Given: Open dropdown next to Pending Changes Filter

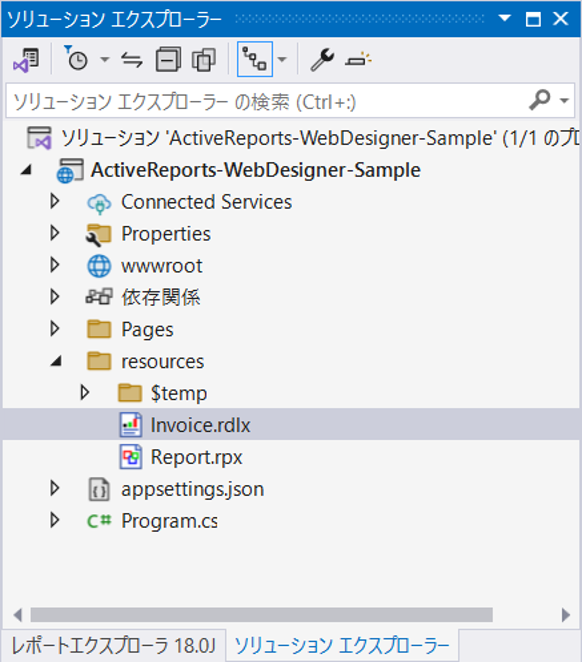Looking at the screenshot, I should pos(105,60).
